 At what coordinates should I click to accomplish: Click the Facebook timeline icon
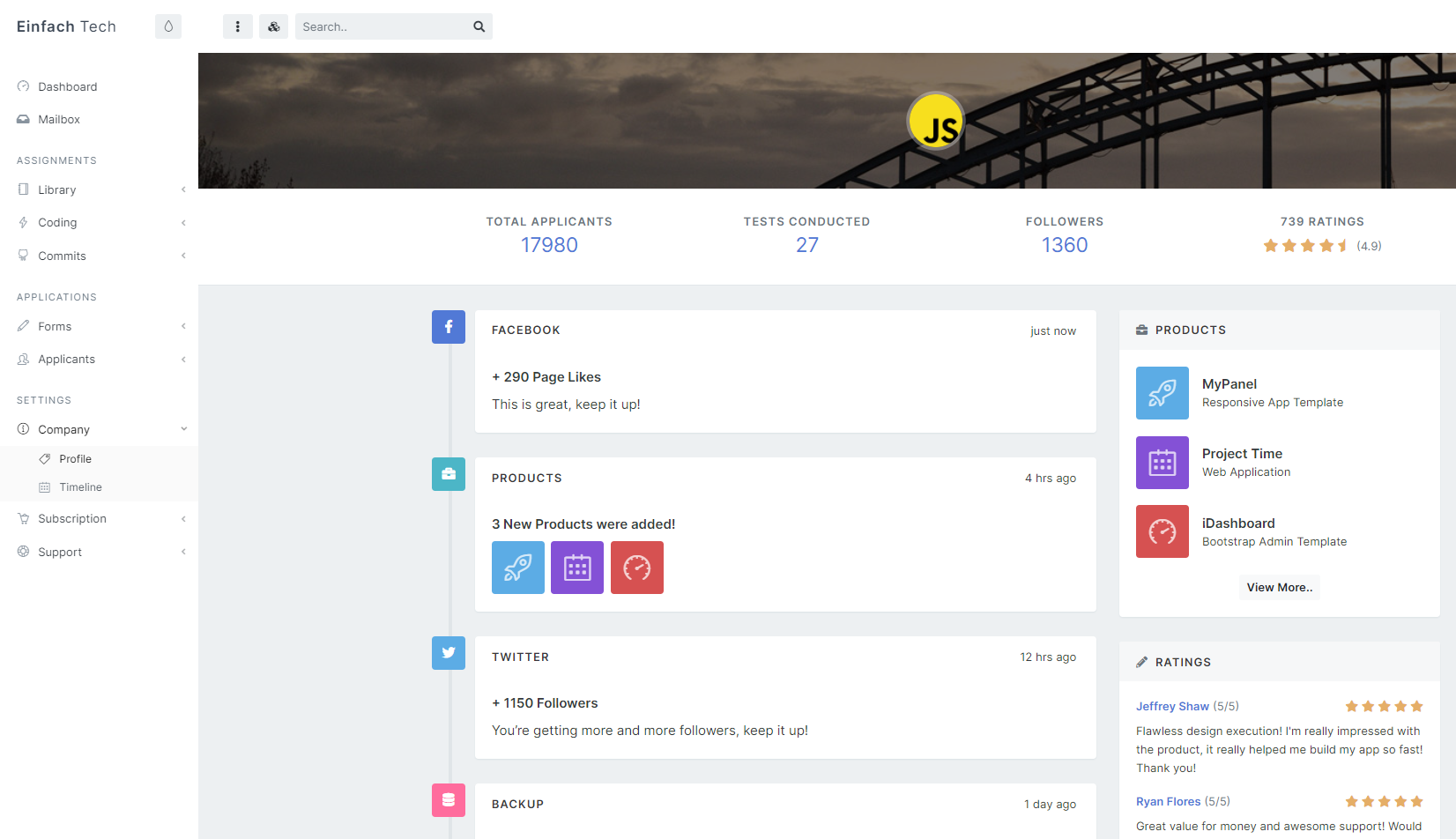point(449,327)
